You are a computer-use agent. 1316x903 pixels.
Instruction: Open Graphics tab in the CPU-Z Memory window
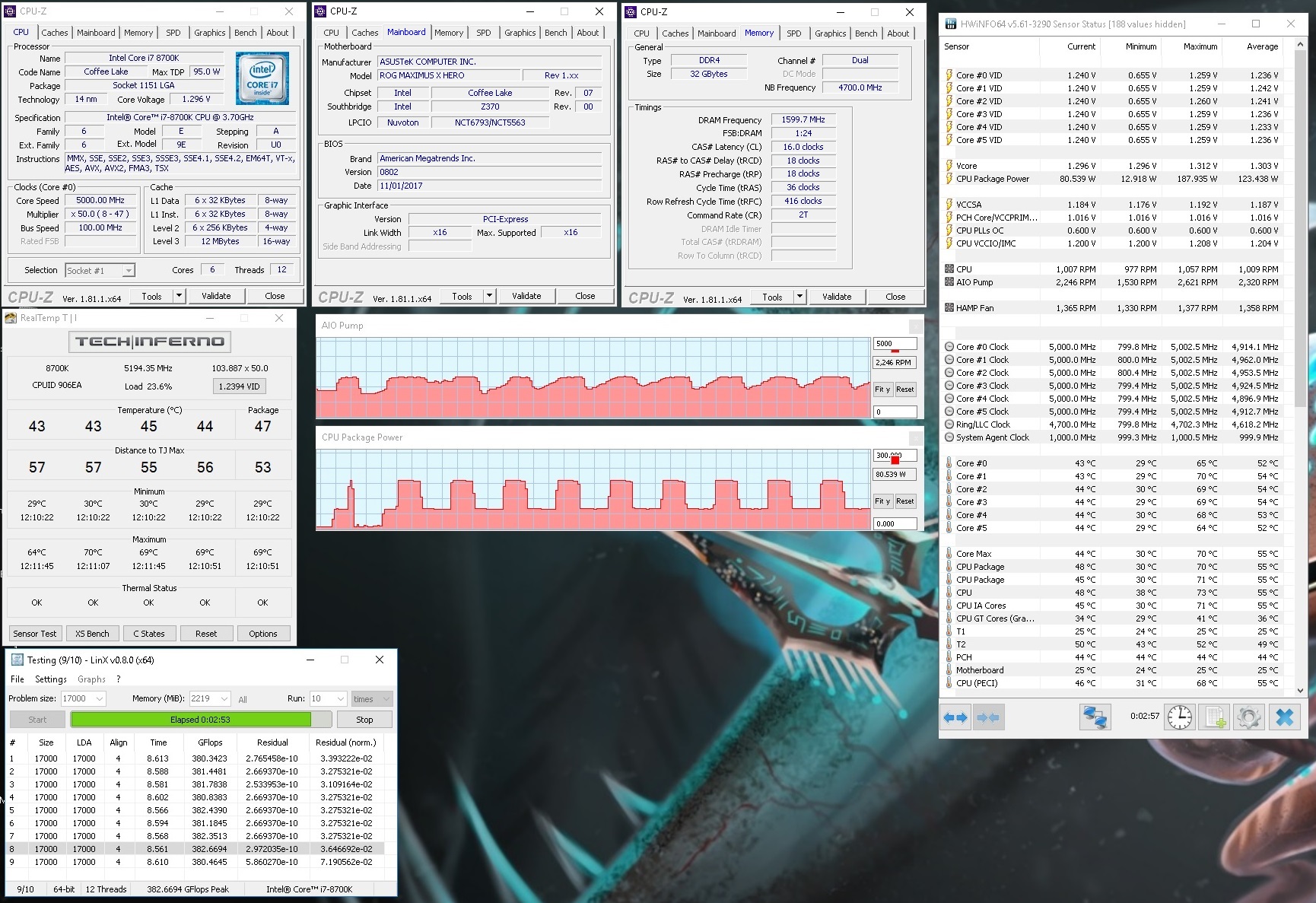pos(830,33)
